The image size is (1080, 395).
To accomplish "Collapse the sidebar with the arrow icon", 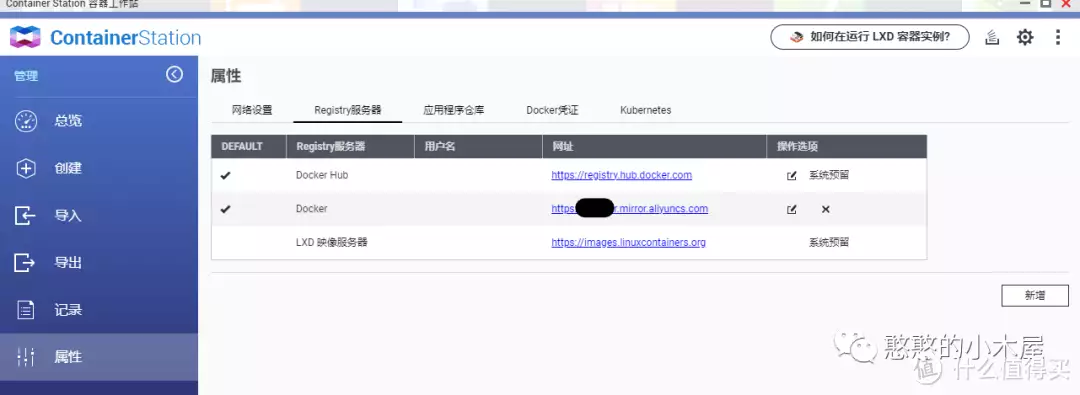I will 174,74.
